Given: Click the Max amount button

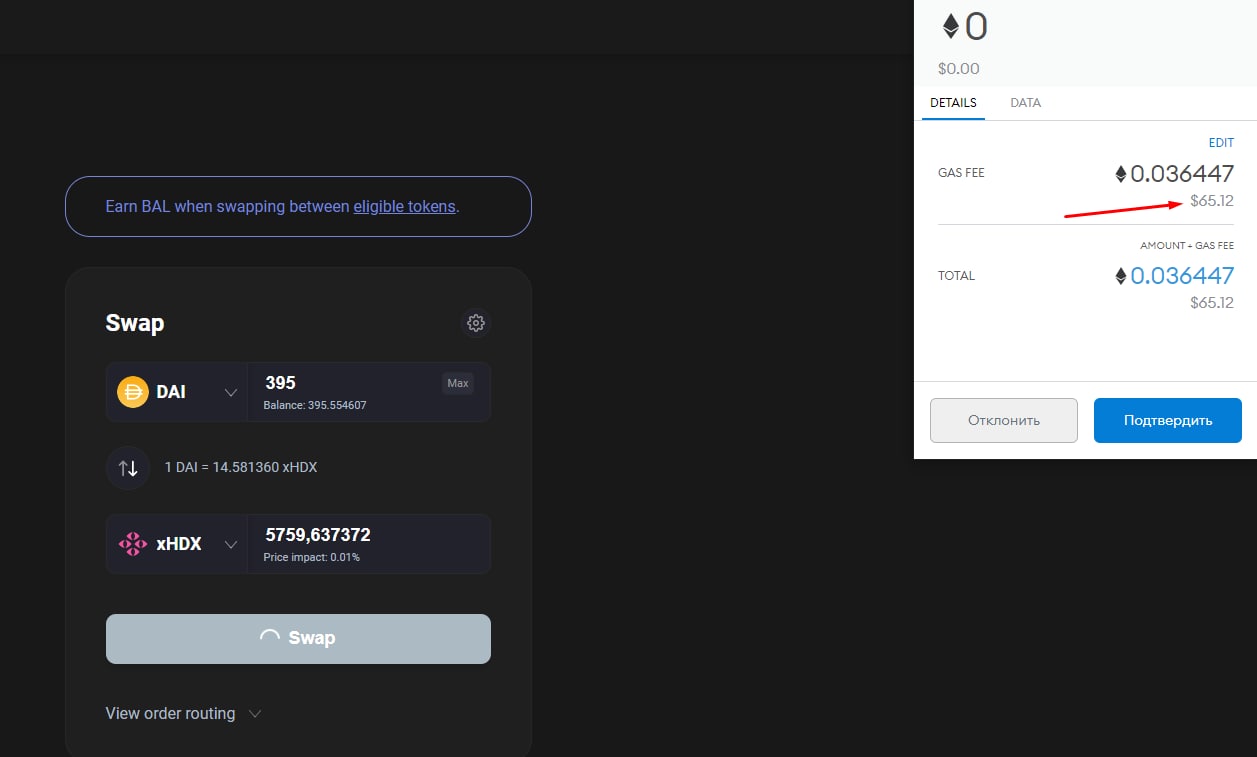Looking at the screenshot, I should coord(458,383).
